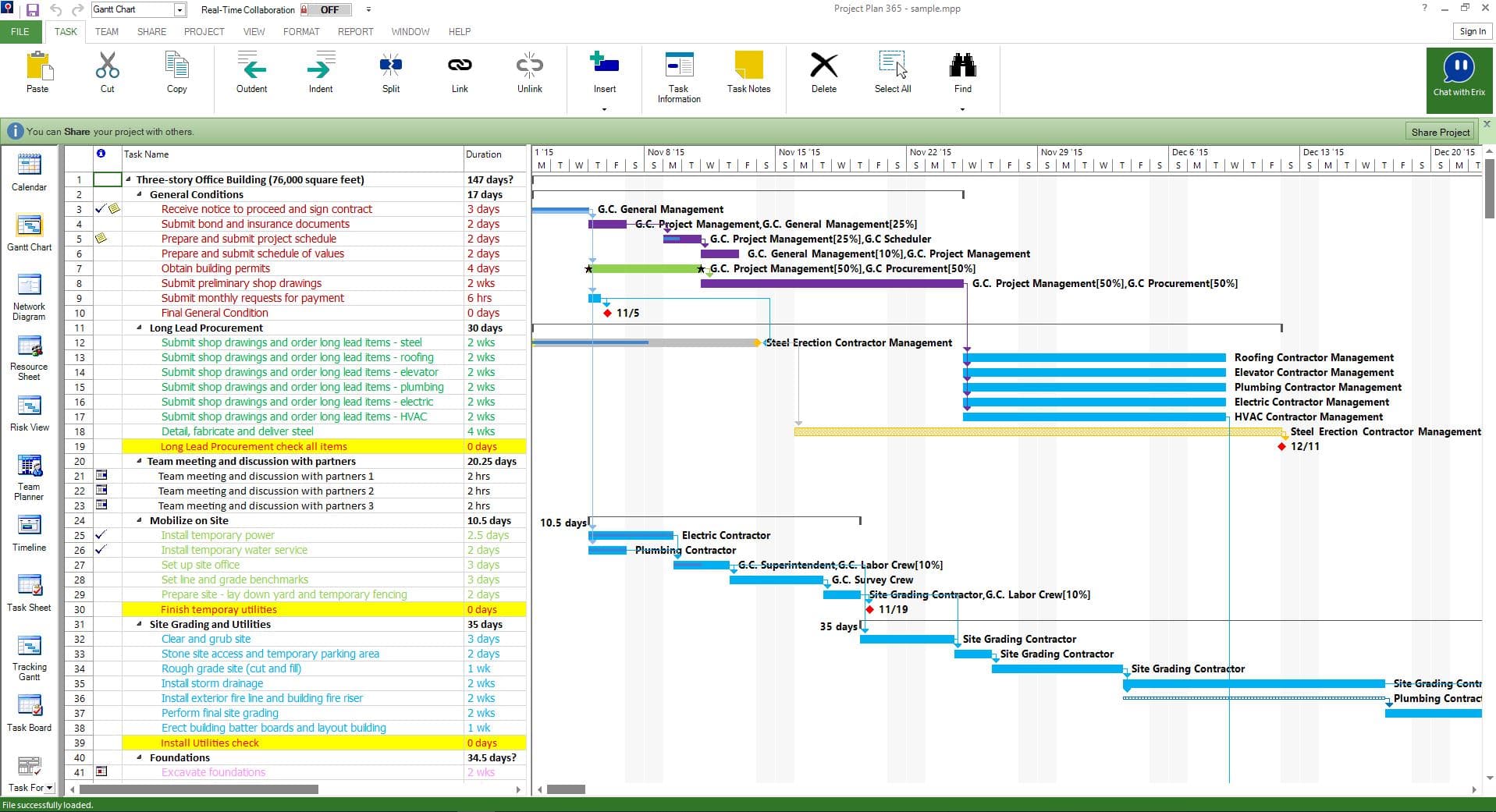This screenshot has width=1496, height=812.
Task: Unlink the selected tasks
Action: coord(530,66)
